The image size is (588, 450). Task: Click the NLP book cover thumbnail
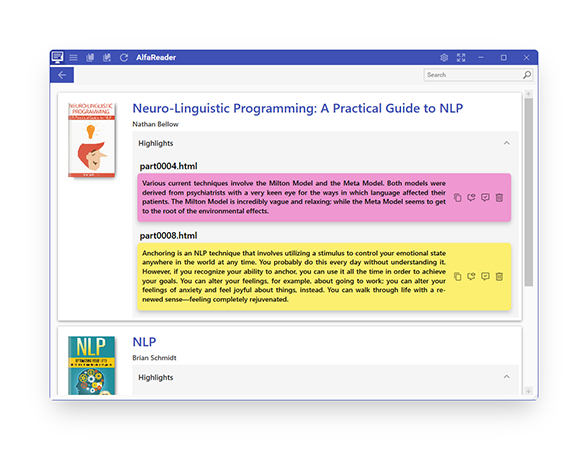(x=92, y=365)
